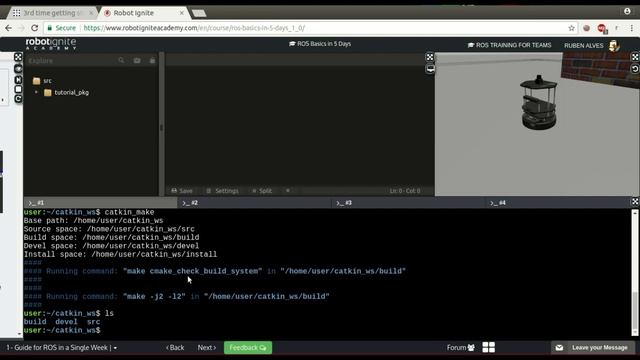This screenshot has width=640, height=360.
Task: Close the Robot Ignite browser tab
Action: pyautogui.click(x=182, y=13)
